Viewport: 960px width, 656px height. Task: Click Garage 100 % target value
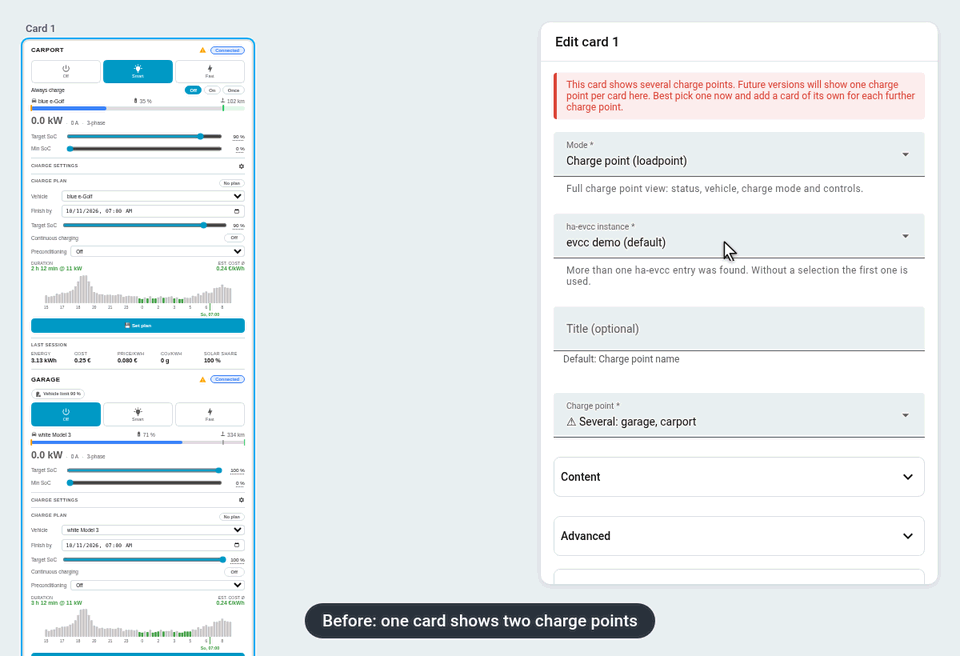coord(237,471)
